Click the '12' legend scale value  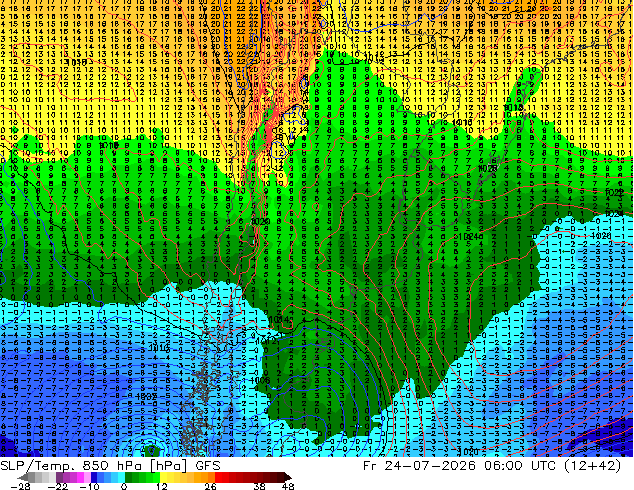coord(162,486)
